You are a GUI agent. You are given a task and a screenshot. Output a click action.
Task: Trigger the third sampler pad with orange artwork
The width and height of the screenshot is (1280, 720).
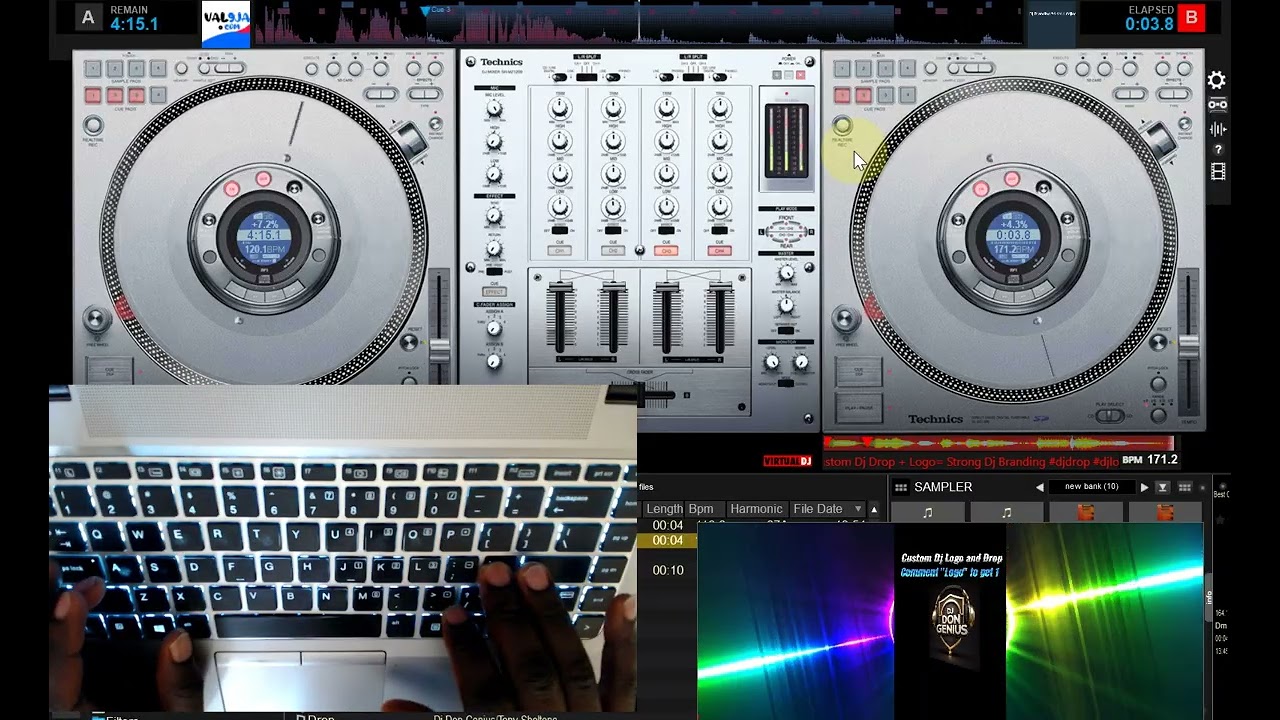coord(1085,512)
